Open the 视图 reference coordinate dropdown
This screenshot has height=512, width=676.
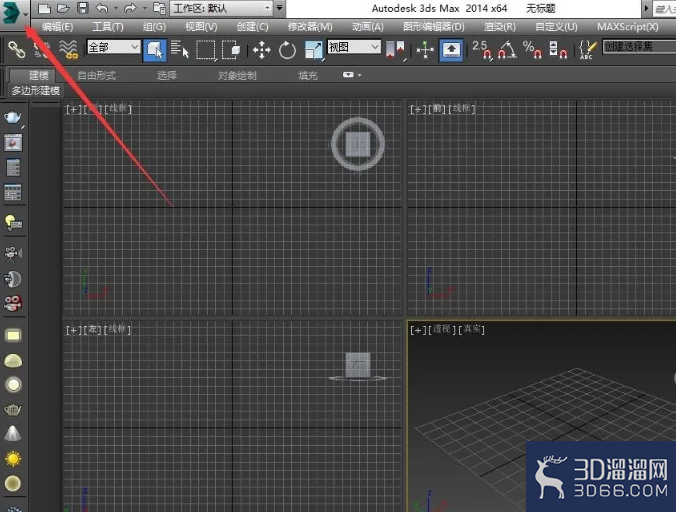[x=354, y=47]
